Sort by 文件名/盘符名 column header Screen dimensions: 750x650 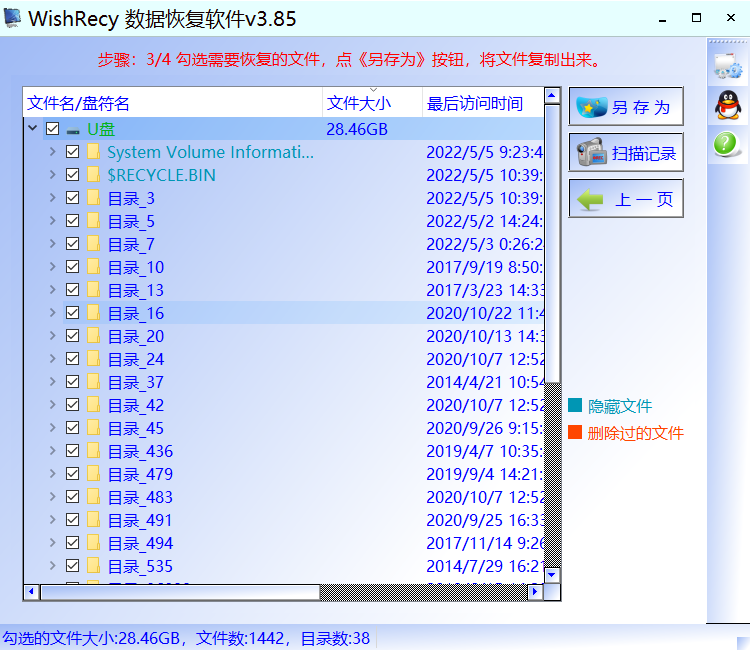[173, 103]
